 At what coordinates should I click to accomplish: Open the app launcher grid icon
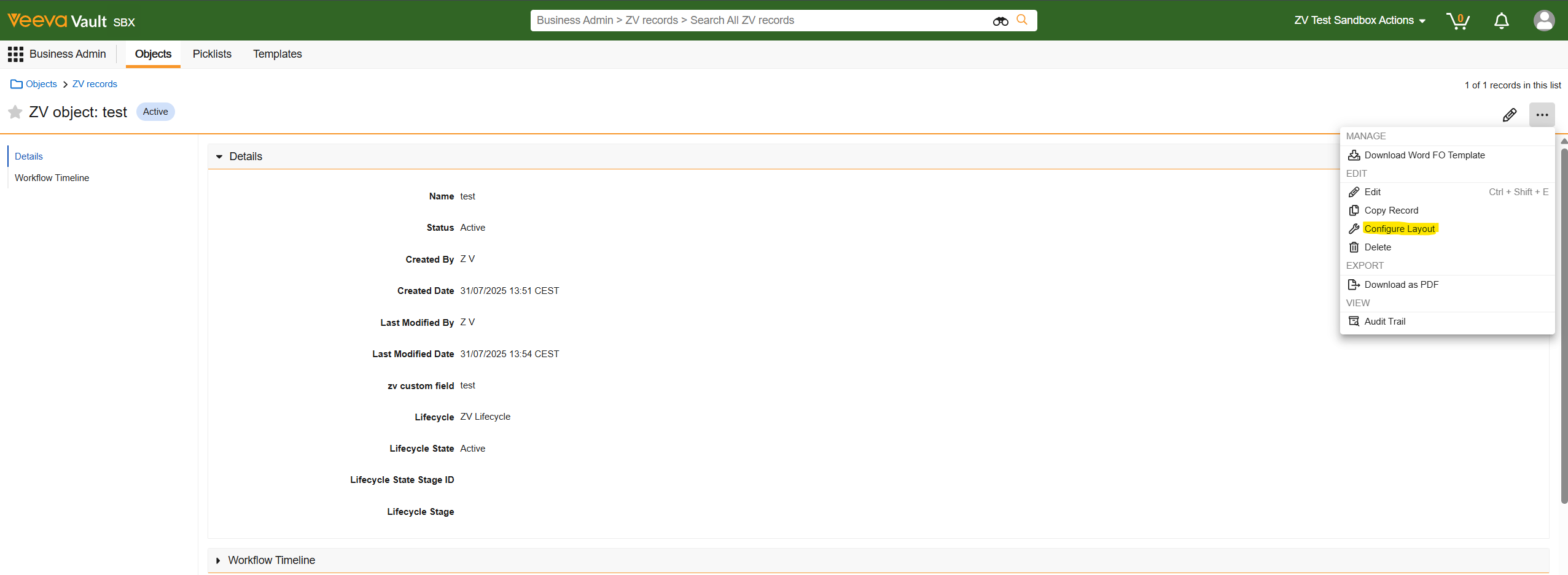coord(15,53)
